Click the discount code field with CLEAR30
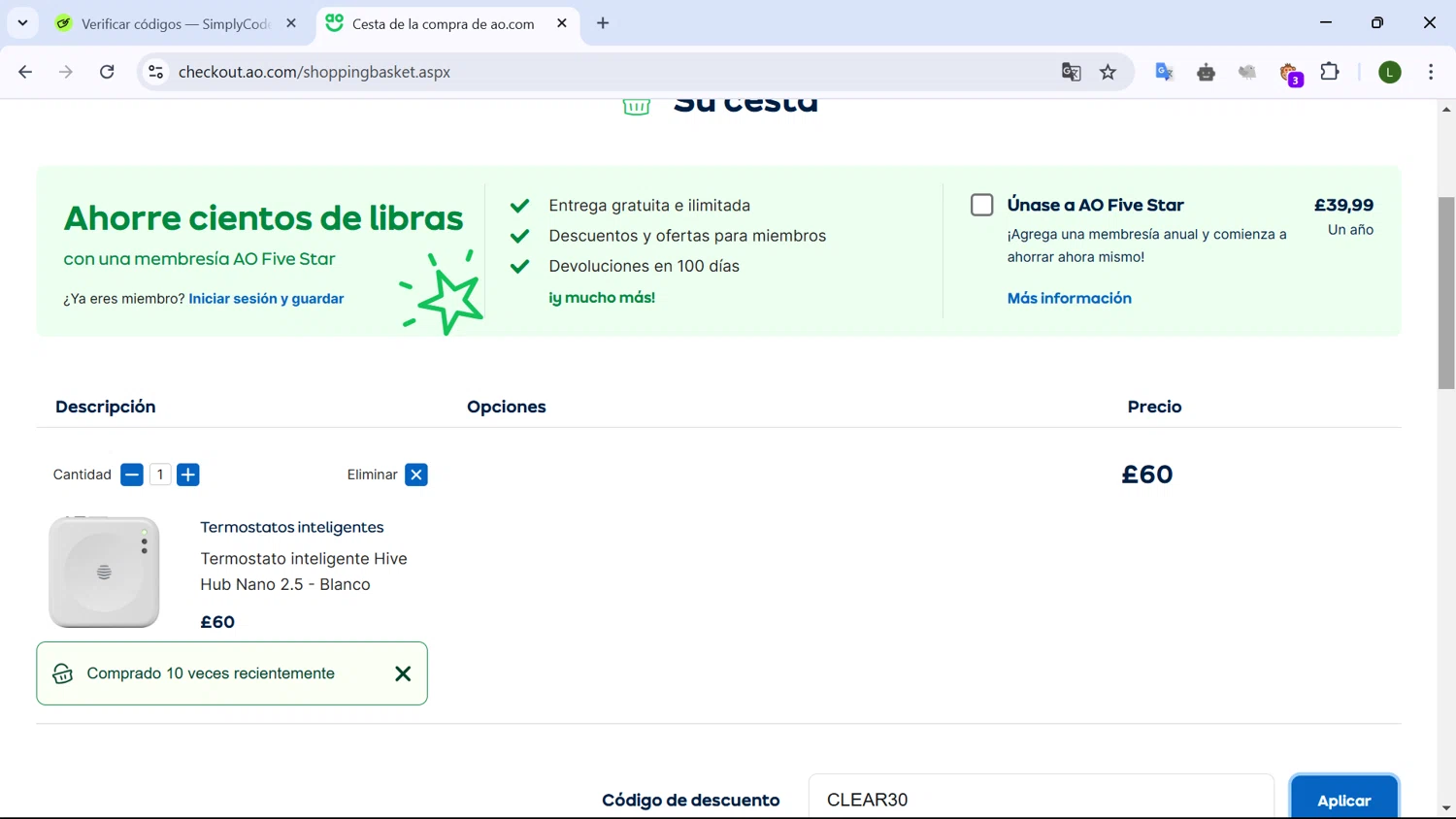Screen dimensions: 1456x819 [x=1041, y=799]
